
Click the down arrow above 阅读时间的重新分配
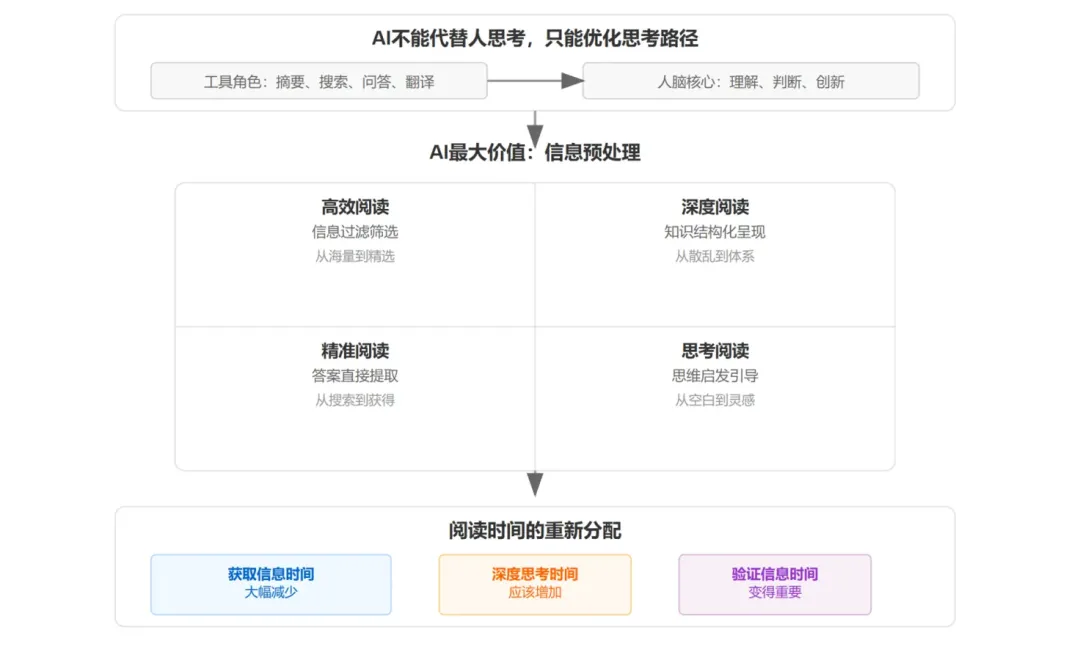click(535, 484)
